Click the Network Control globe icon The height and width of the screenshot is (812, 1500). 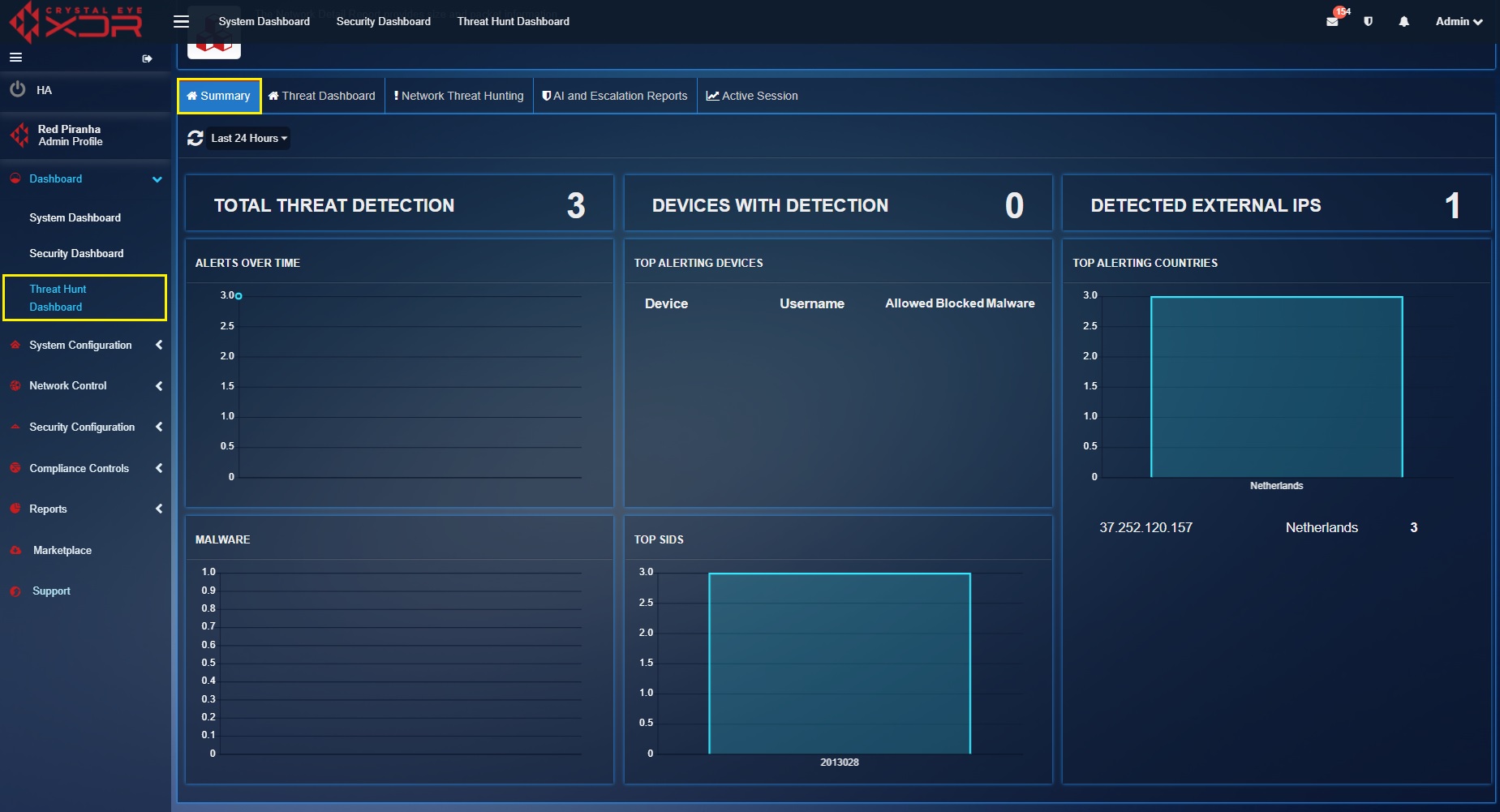pos(15,386)
